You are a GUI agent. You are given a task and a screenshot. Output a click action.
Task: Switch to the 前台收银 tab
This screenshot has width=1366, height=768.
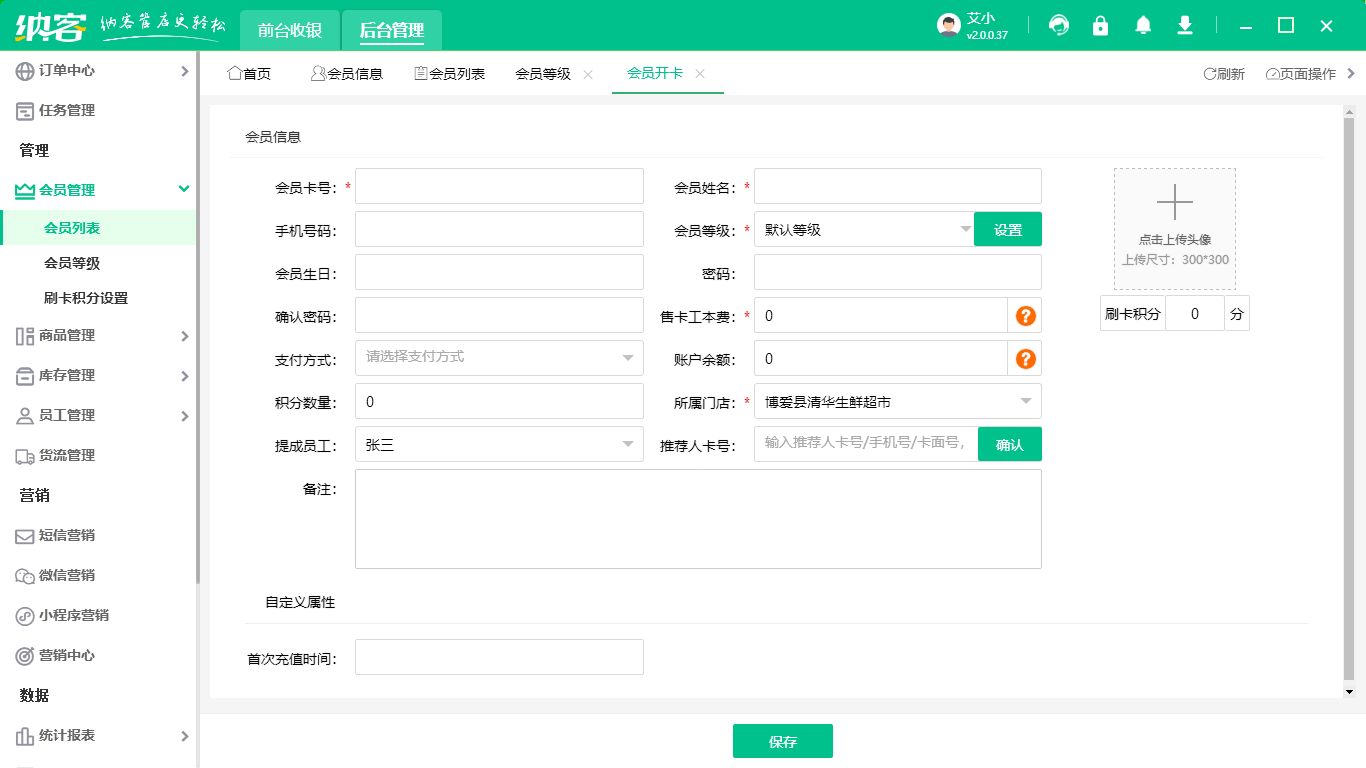click(290, 31)
